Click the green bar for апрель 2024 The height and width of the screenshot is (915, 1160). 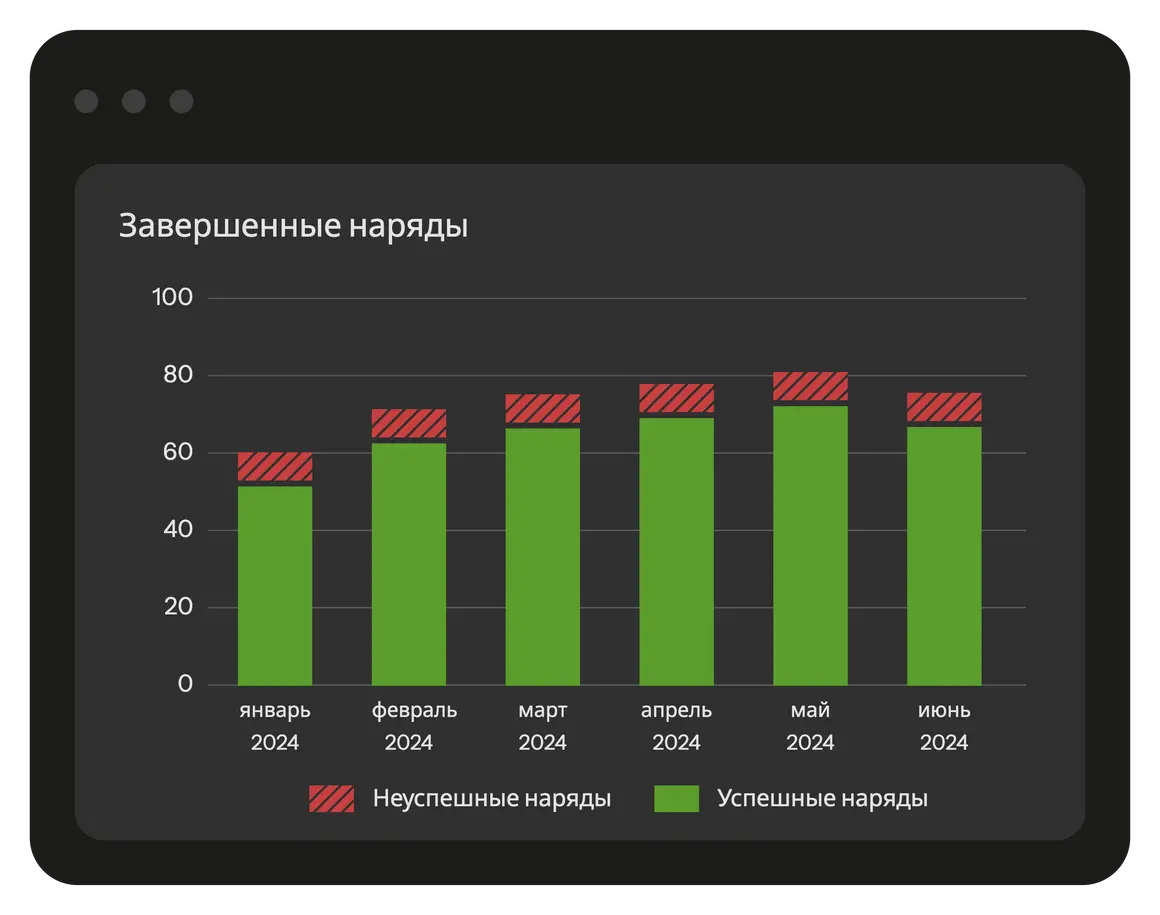pyautogui.click(x=677, y=551)
